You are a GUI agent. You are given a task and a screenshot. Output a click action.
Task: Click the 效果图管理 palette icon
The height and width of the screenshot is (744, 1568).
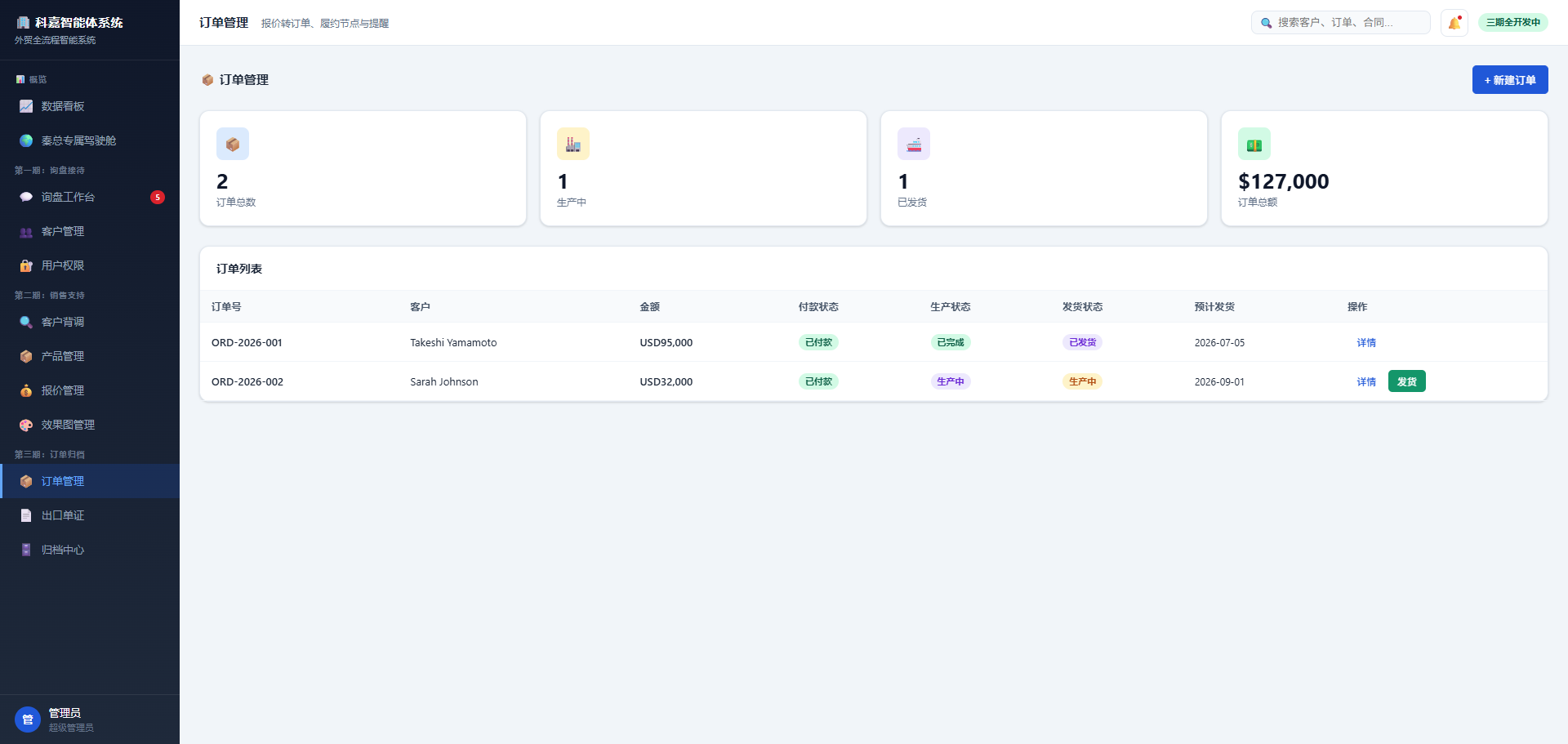(x=26, y=425)
